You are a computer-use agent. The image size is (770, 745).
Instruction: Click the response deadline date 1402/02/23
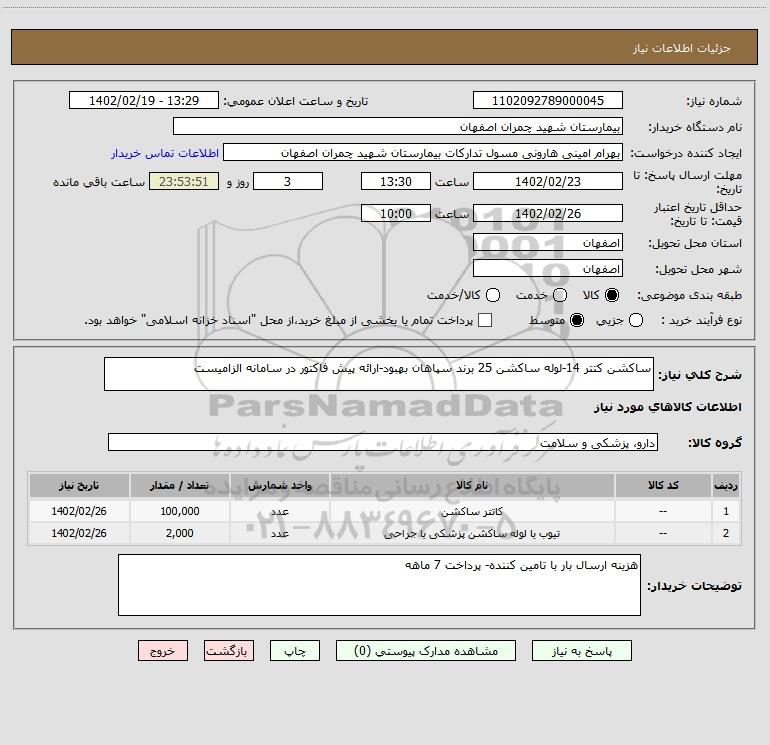[x=548, y=181]
